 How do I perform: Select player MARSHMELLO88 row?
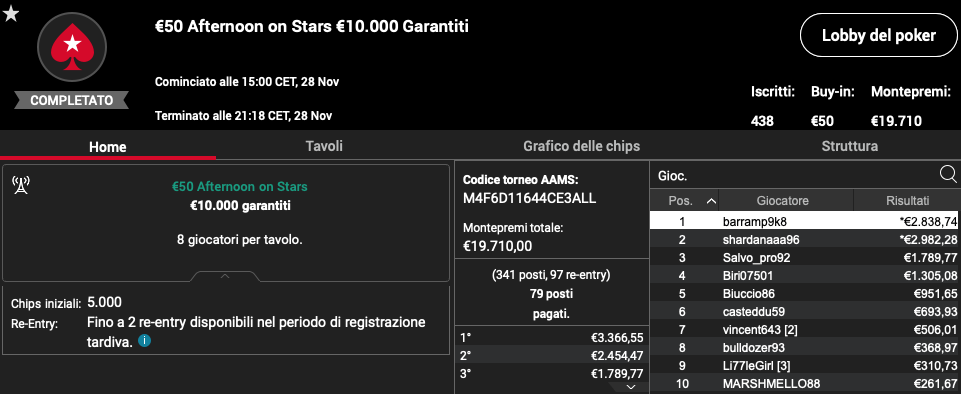[x=804, y=384]
